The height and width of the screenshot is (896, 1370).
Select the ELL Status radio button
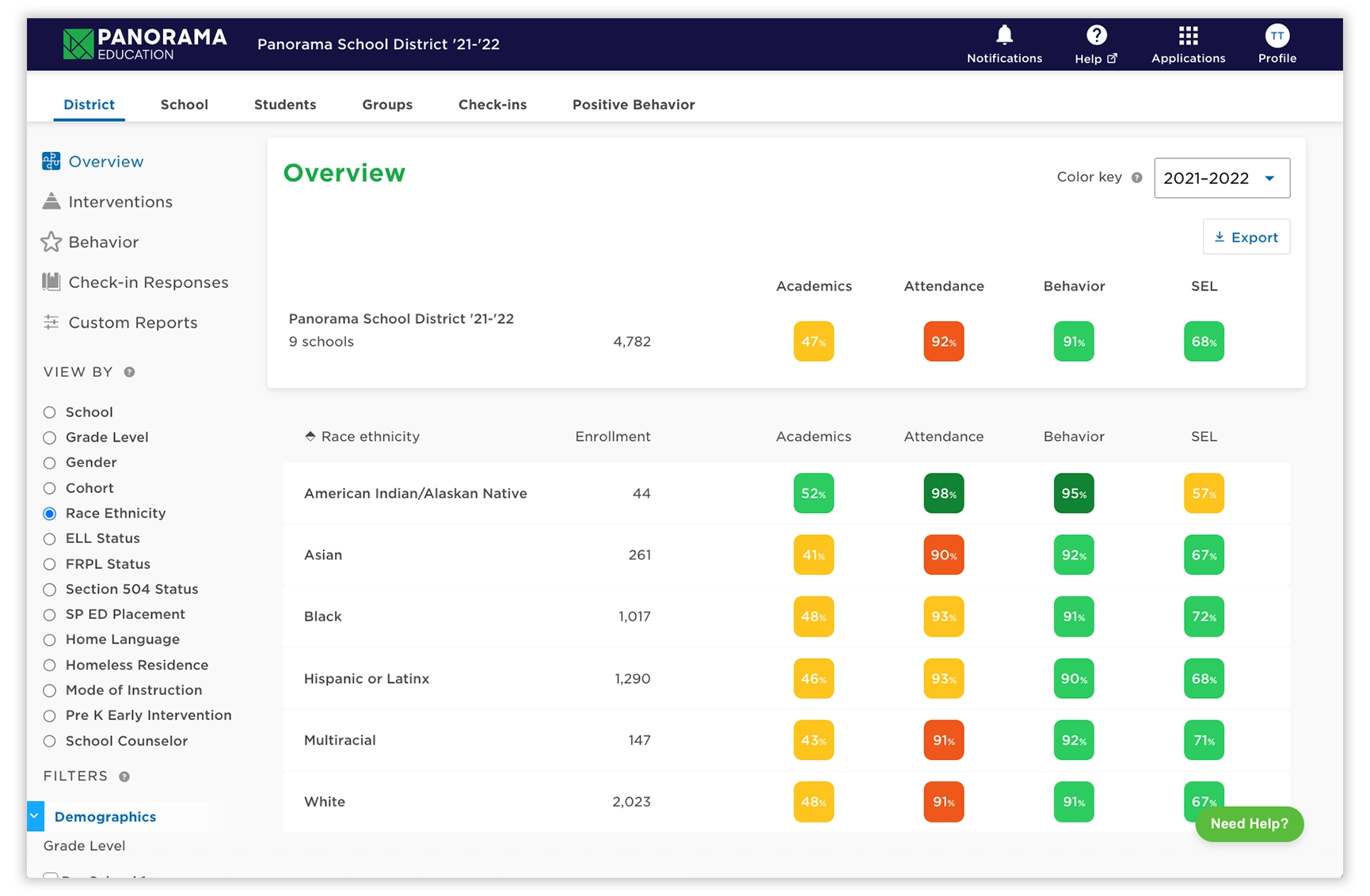coord(50,539)
